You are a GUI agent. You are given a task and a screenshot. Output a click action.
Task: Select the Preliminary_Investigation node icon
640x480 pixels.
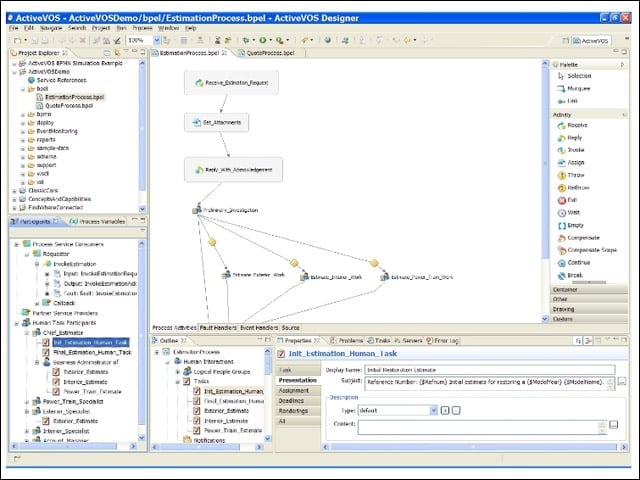coord(197,210)
